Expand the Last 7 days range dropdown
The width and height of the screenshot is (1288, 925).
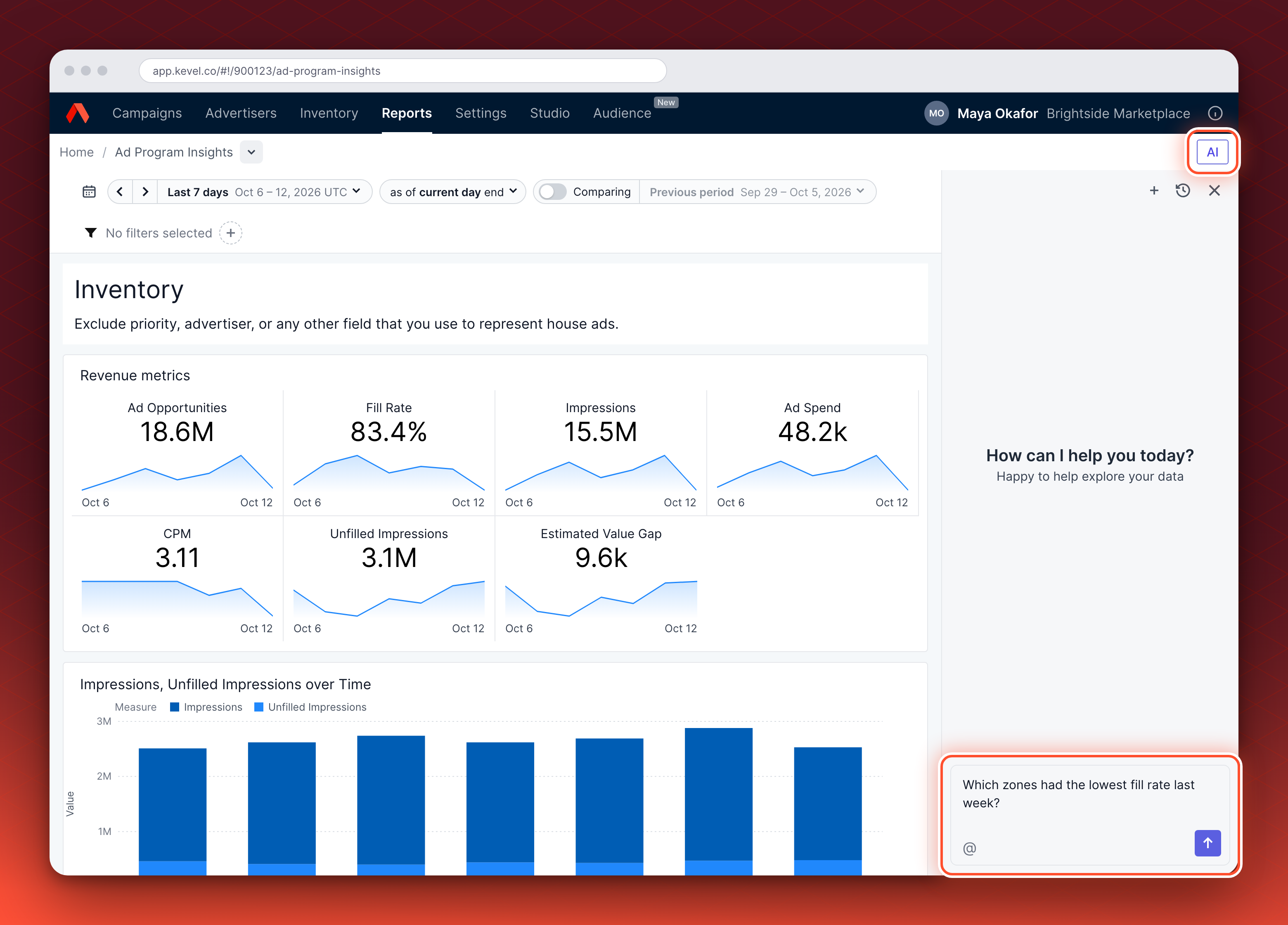coord(264,192)
